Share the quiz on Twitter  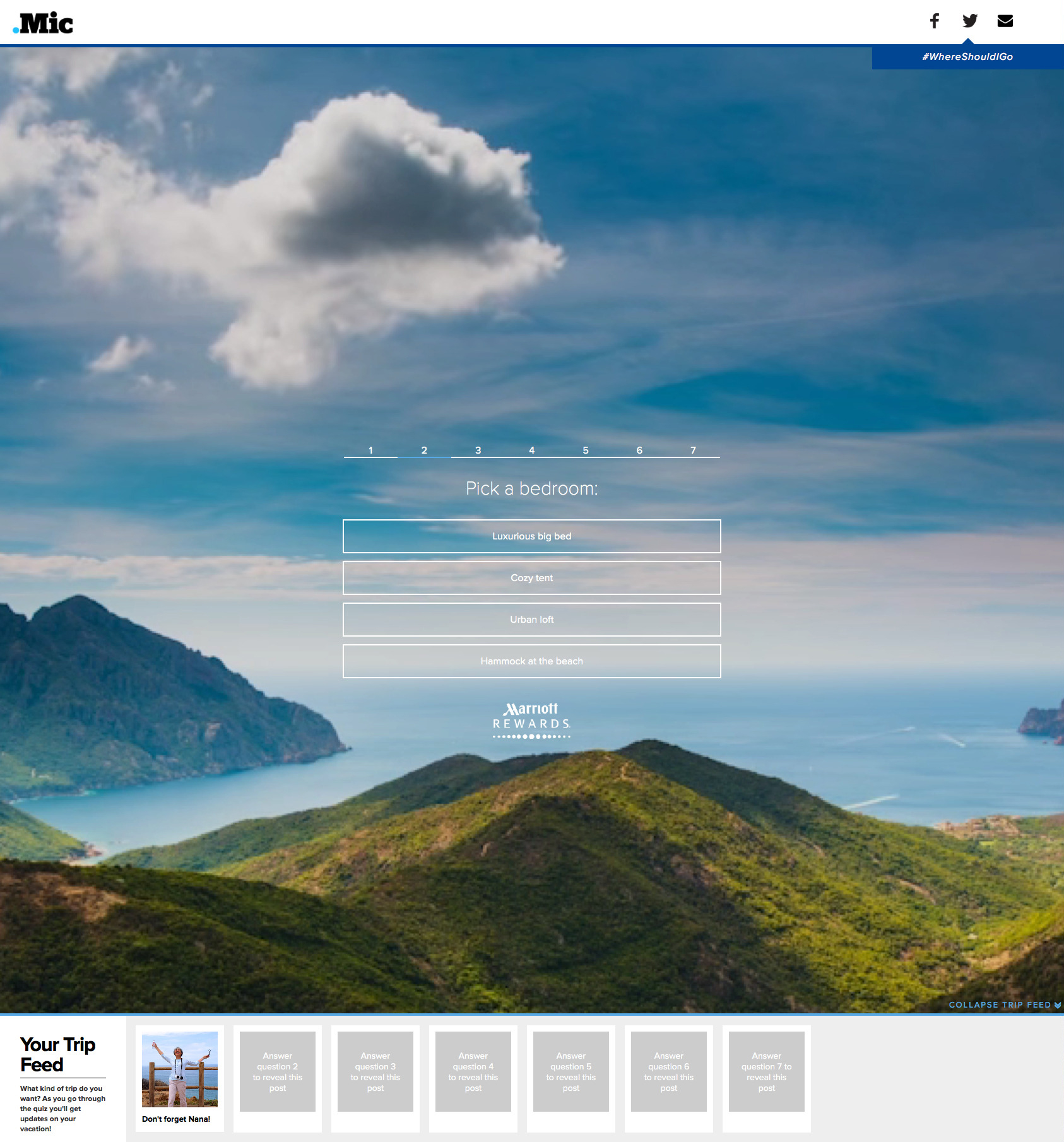(x=969, y=21)
